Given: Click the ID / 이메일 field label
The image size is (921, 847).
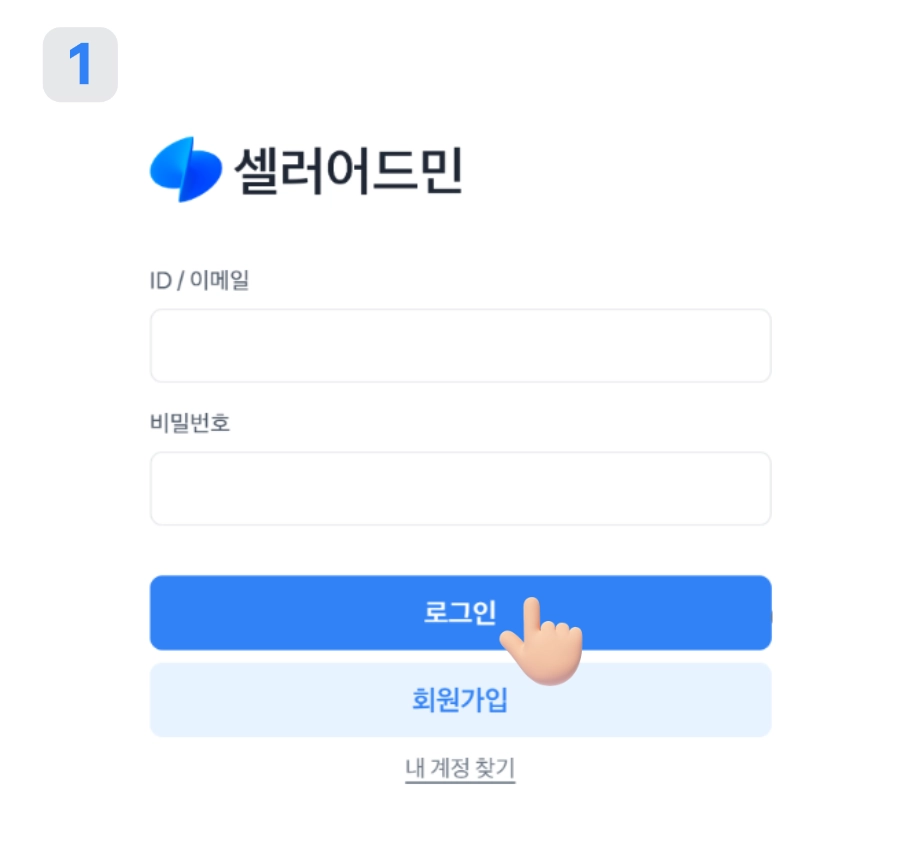Looking at the screenshot, I should click(x=199, y=281).
